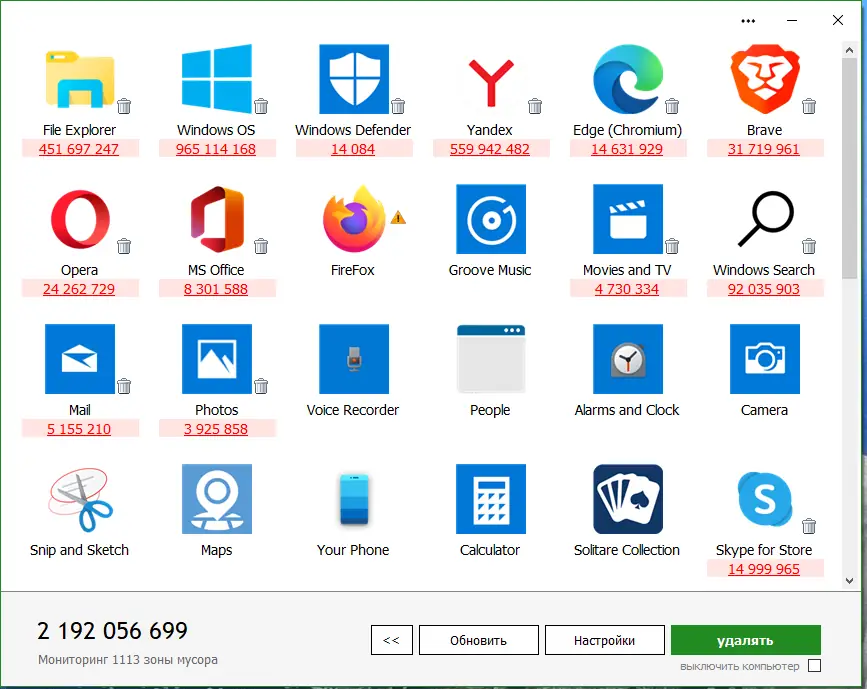This screenshot has width=867, height=689.
Task: Click the FireFox warning triangle
Action: (398, 218)
